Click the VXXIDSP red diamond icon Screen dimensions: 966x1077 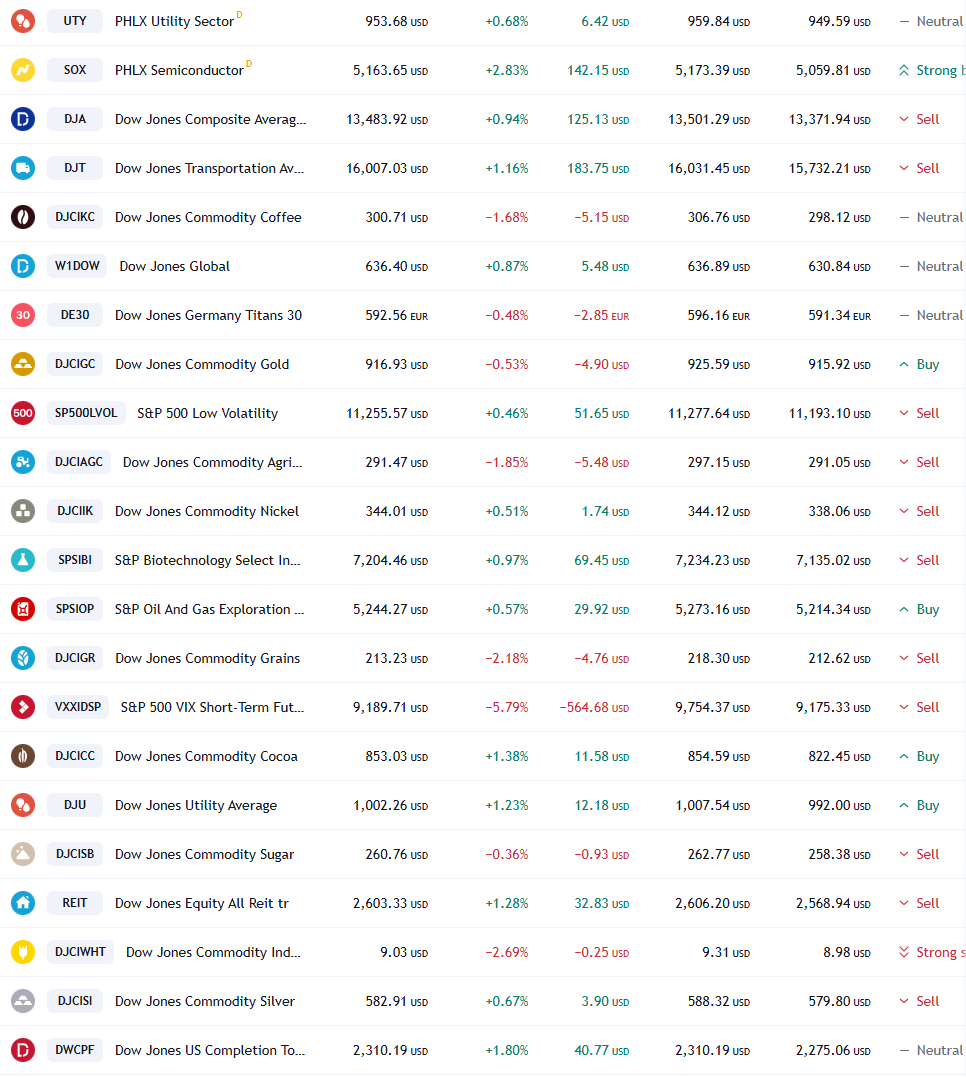coord(23,707)
